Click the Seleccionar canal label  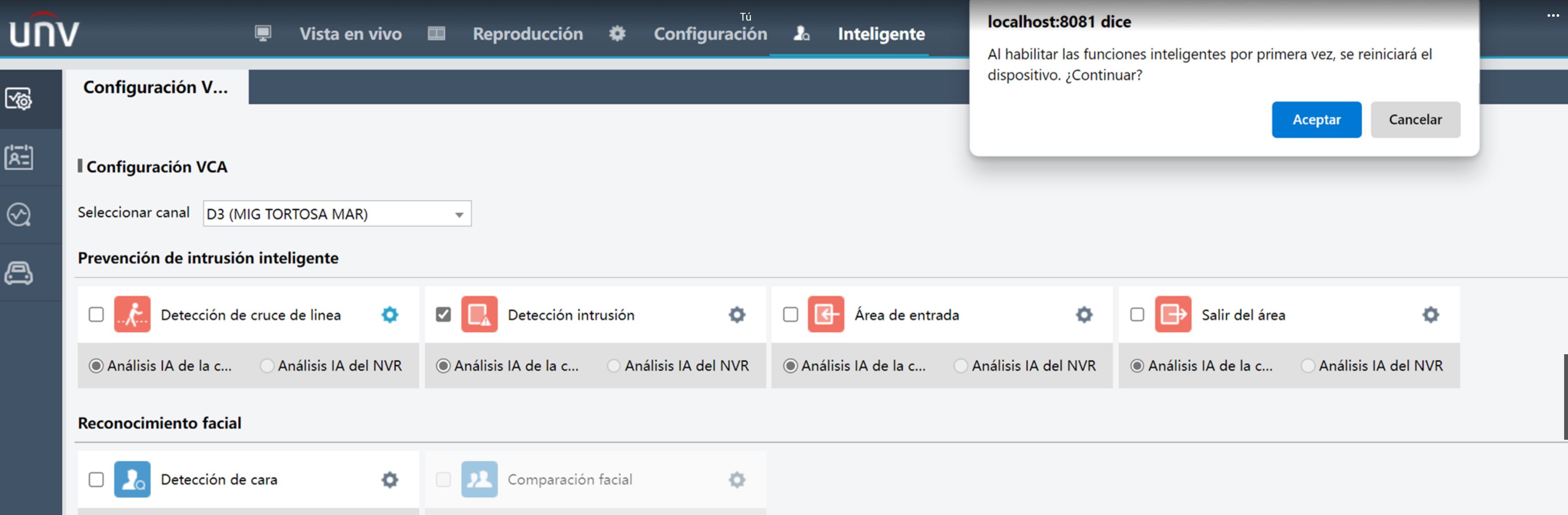[x=133, y=212]
